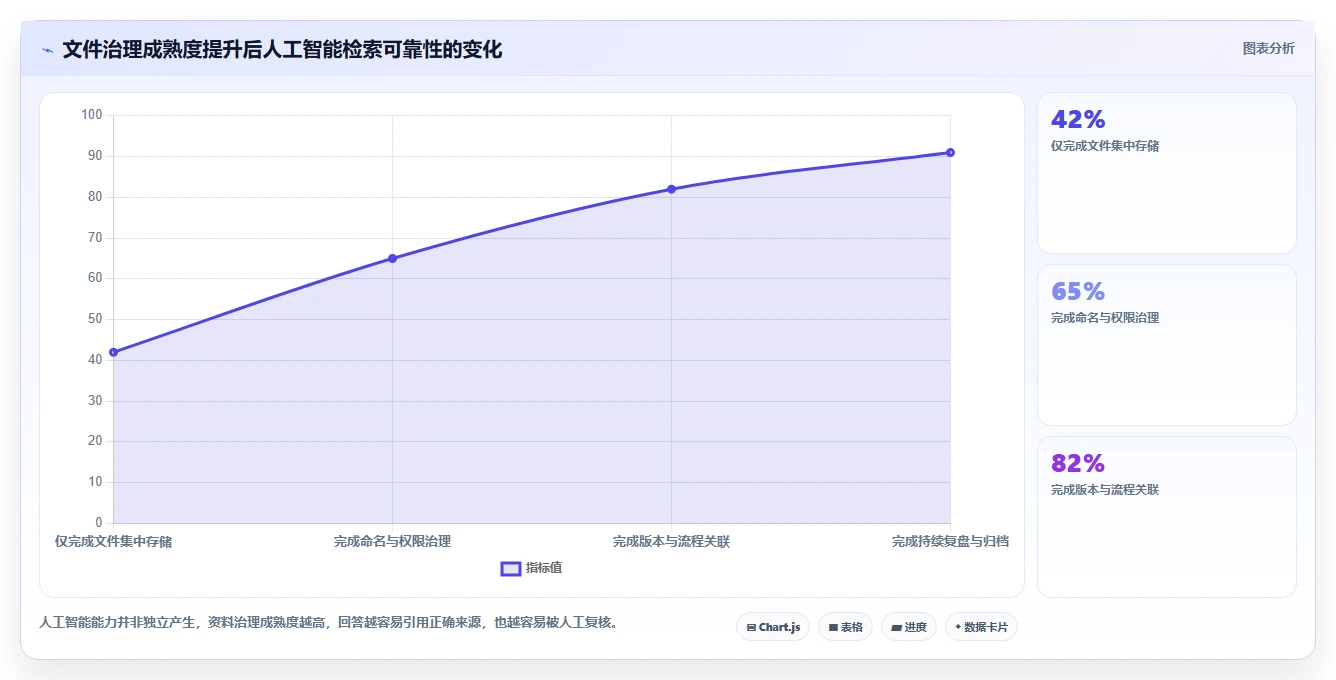Click the chart title 文件治理成熟度提升后人工智能检索可靠性的变化
The image size is (1336, 680).
282,50
